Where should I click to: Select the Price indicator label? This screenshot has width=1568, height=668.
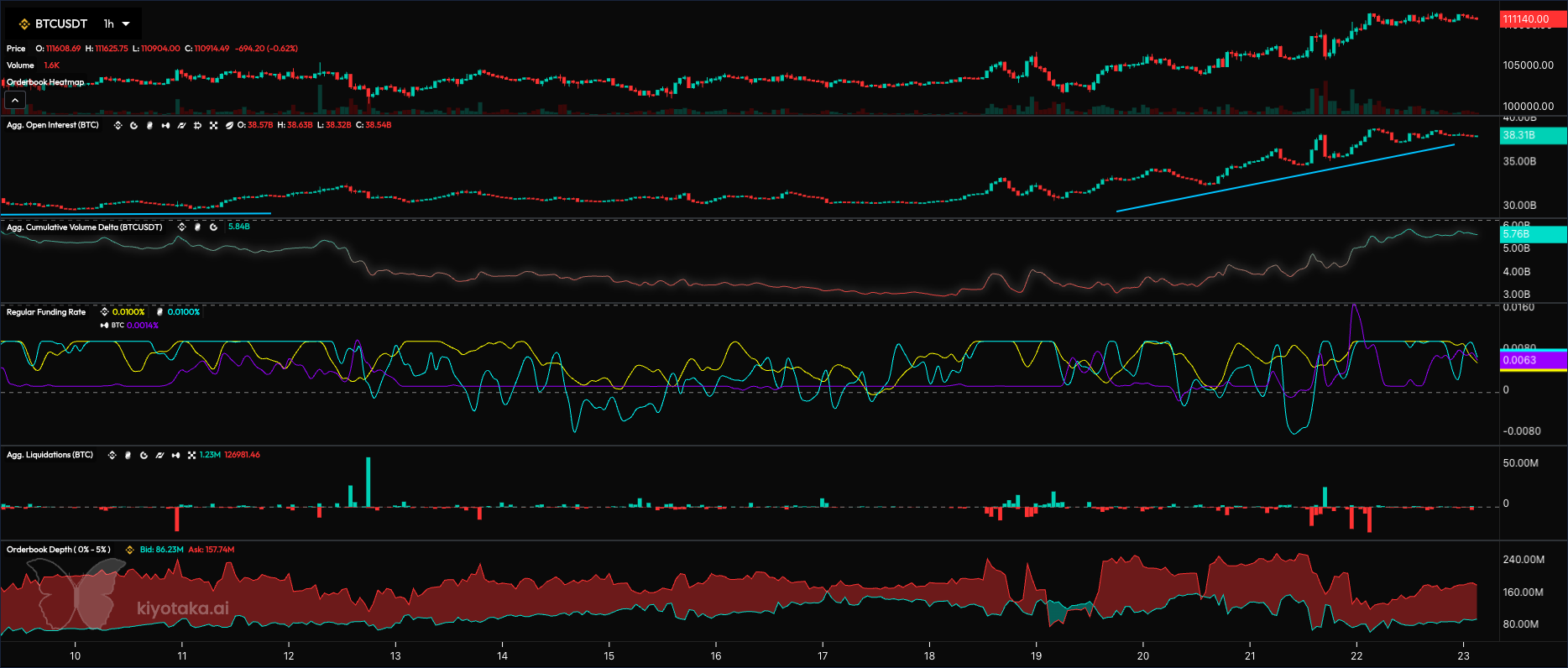(16, 49)
